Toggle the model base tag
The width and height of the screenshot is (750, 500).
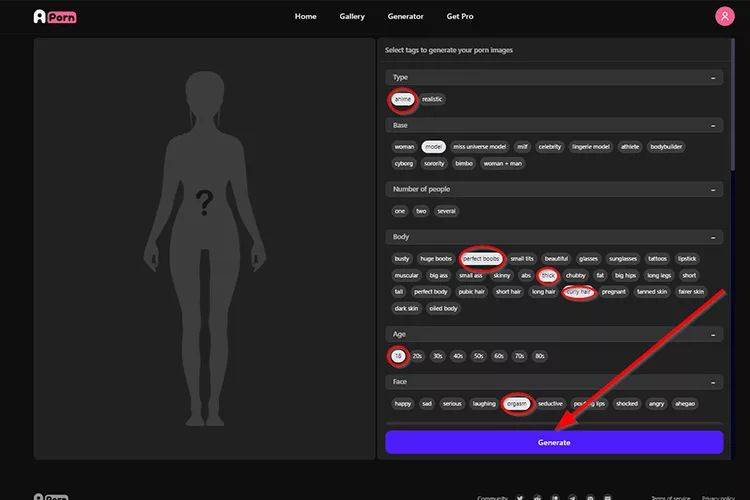(433, 147)
